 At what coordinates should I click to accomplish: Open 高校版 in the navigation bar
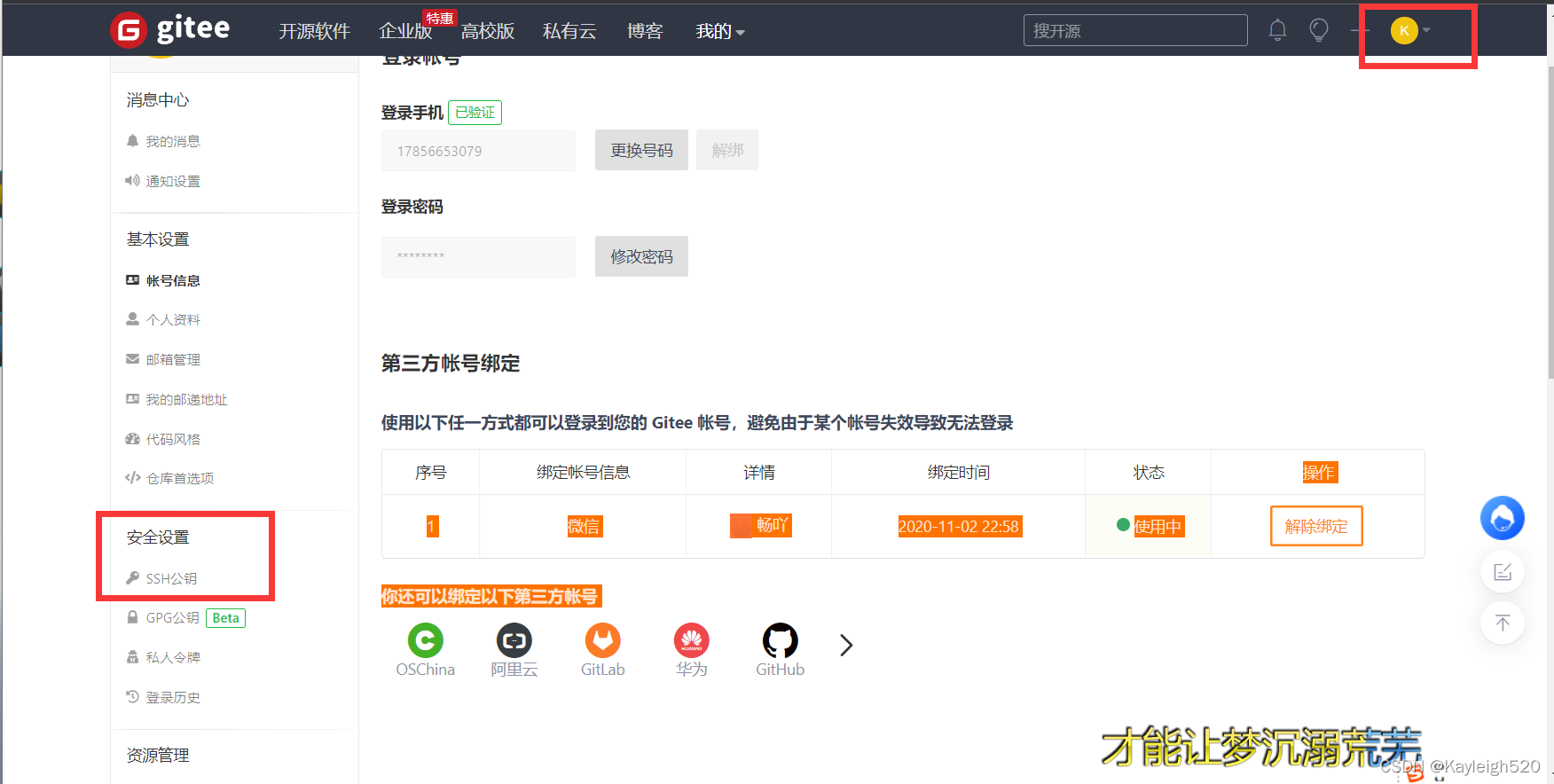pos(488,31)
